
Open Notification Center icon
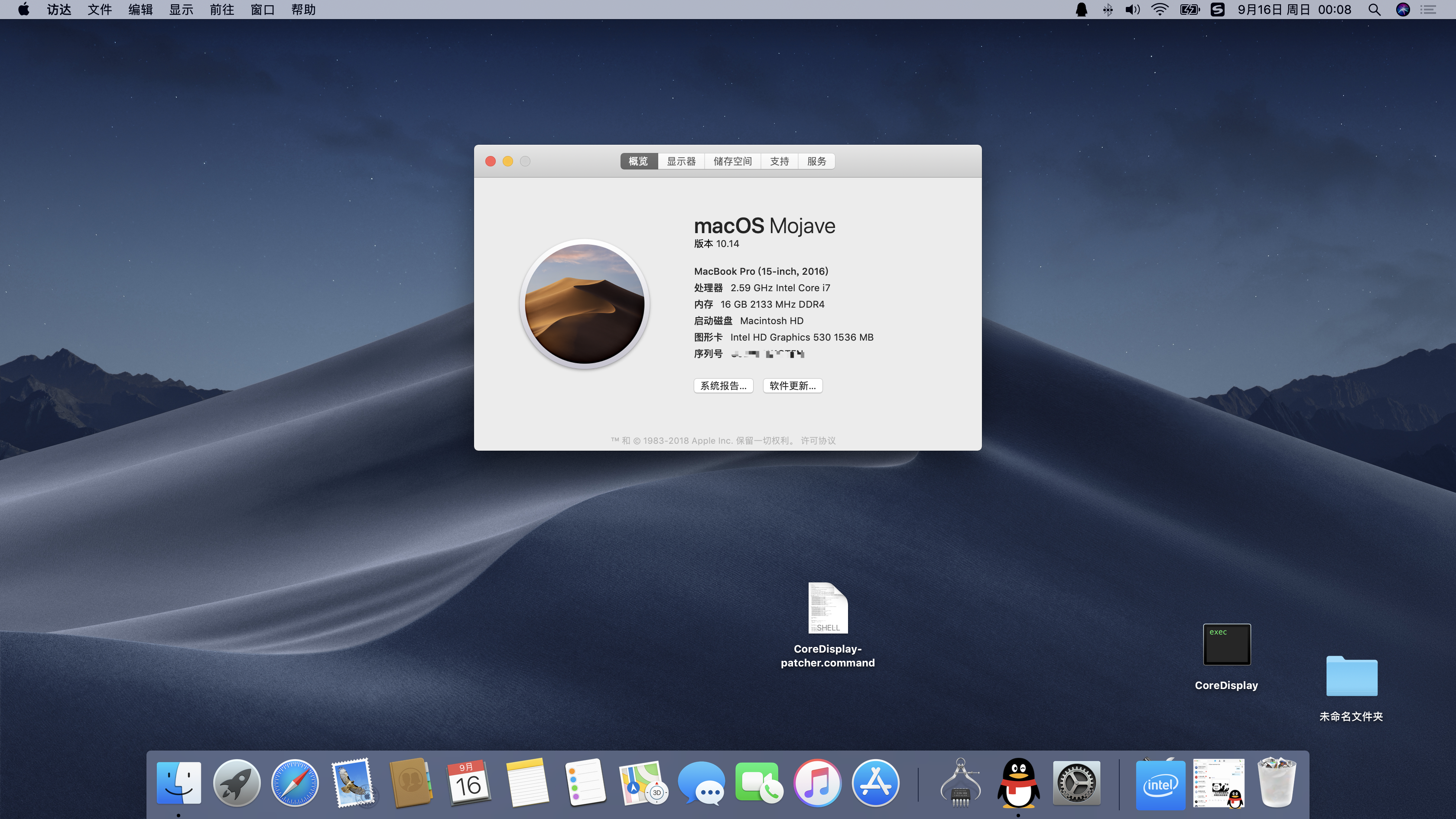coord(1428,10)
